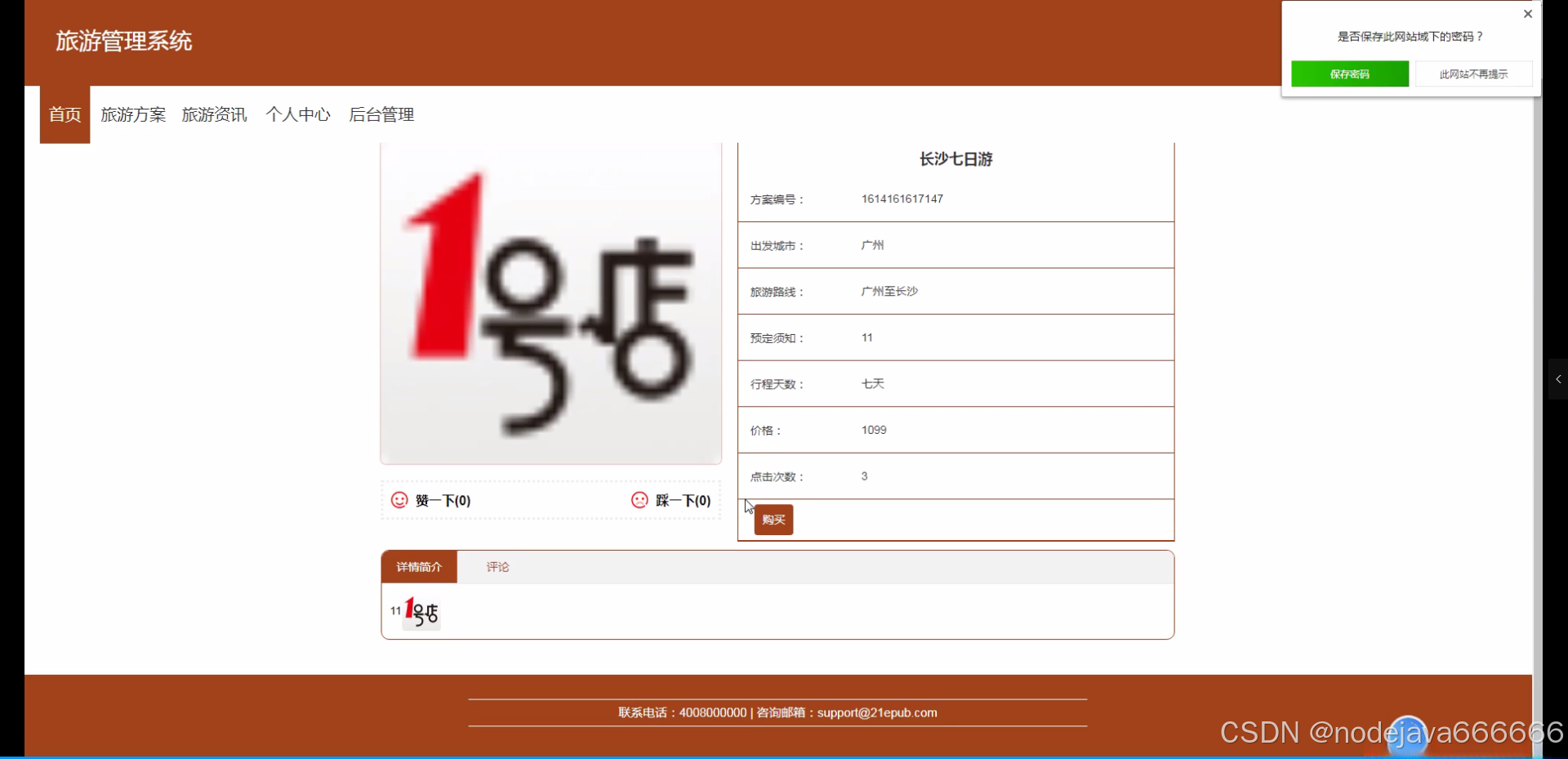Click the 赞一下(0) like text
The image size is (1568, 759).
pyautogui.click(x=443, y=500)
